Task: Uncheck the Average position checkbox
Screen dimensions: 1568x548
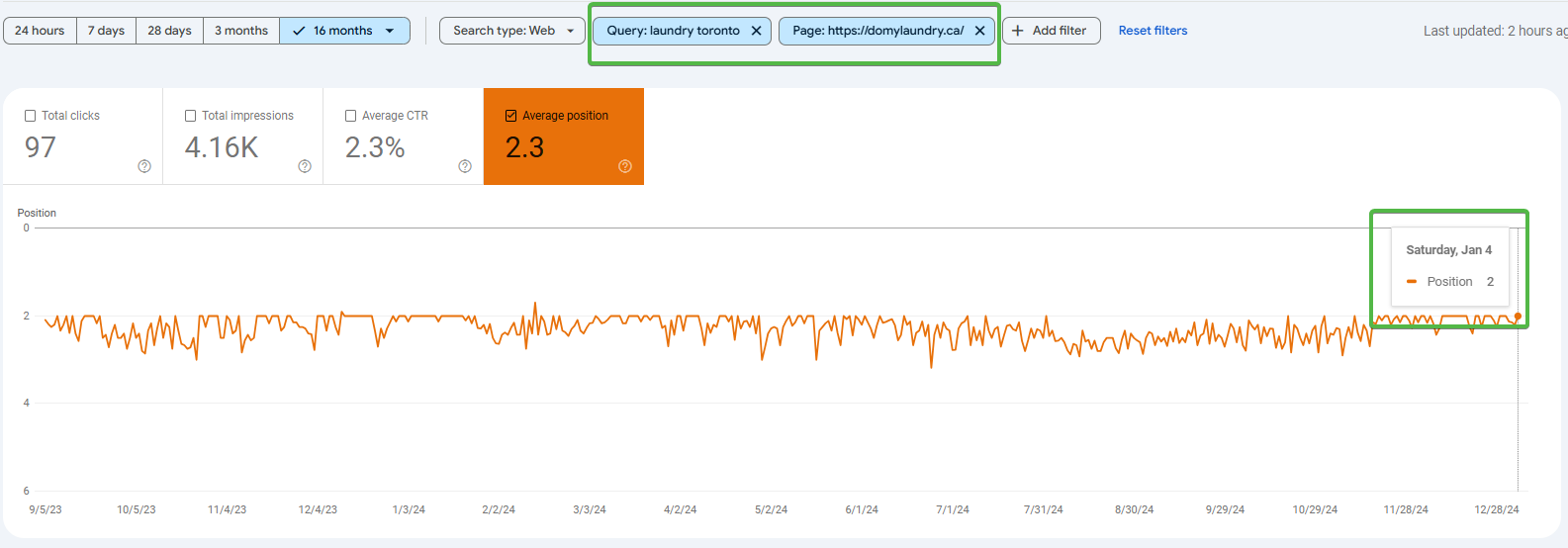Action: coord(511,116)
